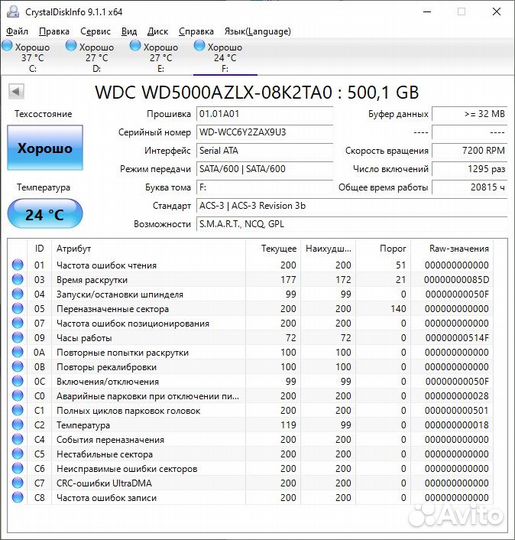Click status icon for Частота ошибок записи
The width and height of the screenshot is (515, 540).
tap(18, 497)
